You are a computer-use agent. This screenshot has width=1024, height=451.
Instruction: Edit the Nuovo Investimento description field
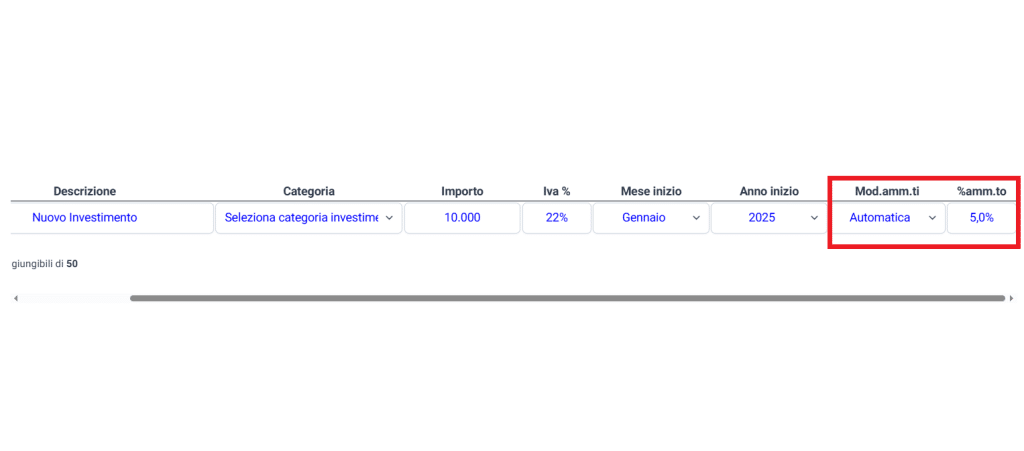[x=112, y=218]
